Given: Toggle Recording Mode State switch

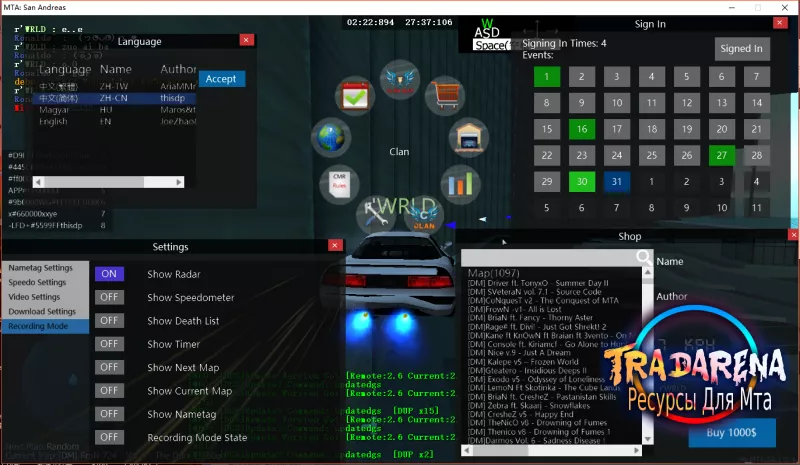Looking at the screenshot, I should [109, 437].
